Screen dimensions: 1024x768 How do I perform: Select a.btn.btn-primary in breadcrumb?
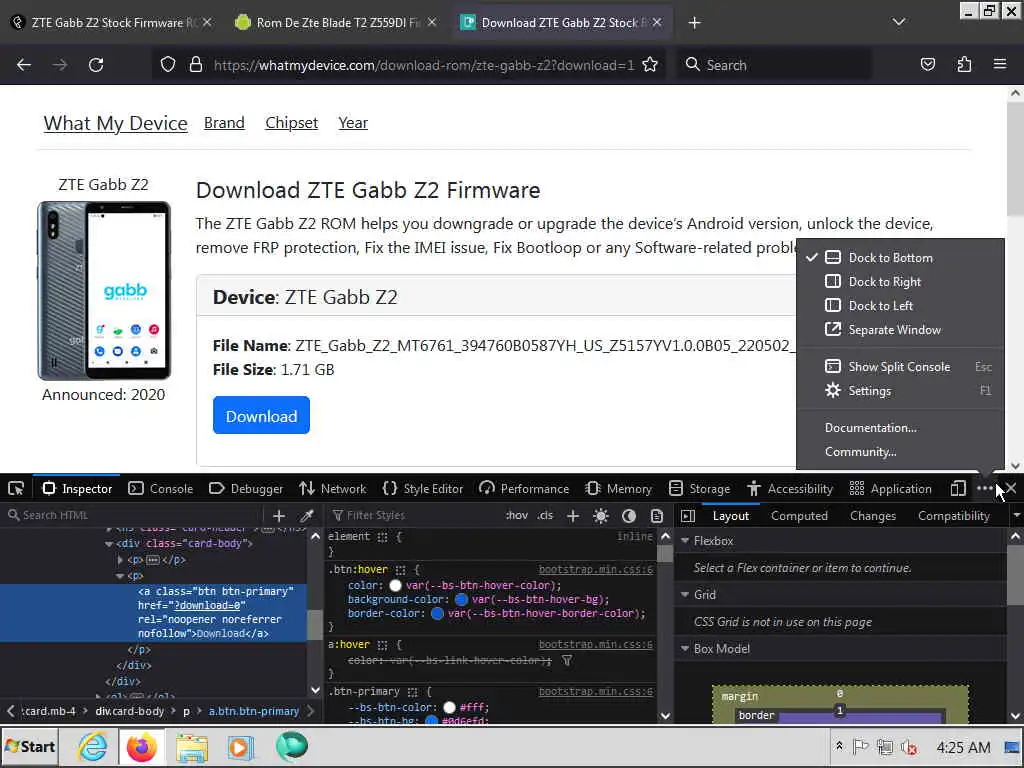[253, 711]
